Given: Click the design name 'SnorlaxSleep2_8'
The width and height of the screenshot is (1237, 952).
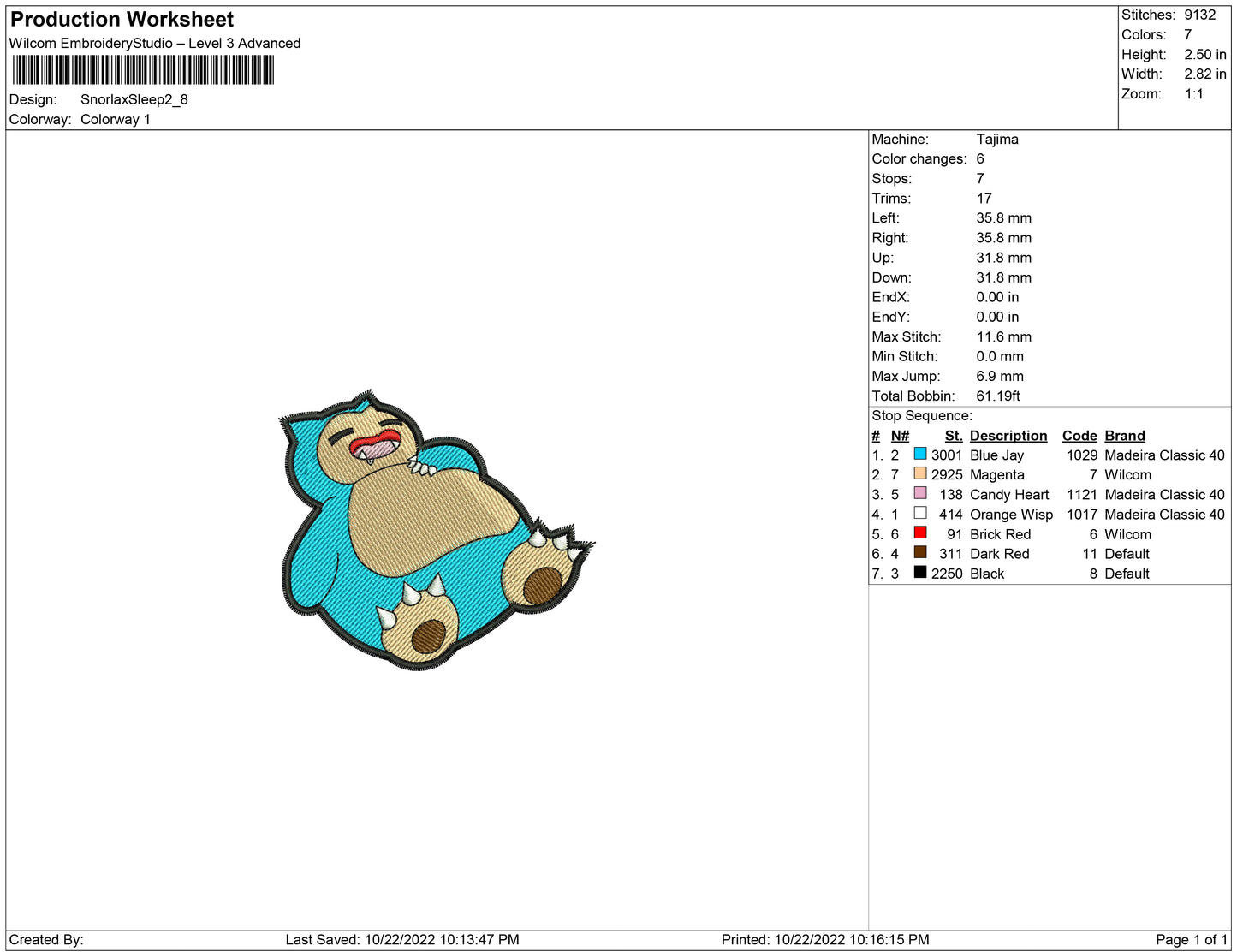Looking at the screenshot, I should point(134,99).
